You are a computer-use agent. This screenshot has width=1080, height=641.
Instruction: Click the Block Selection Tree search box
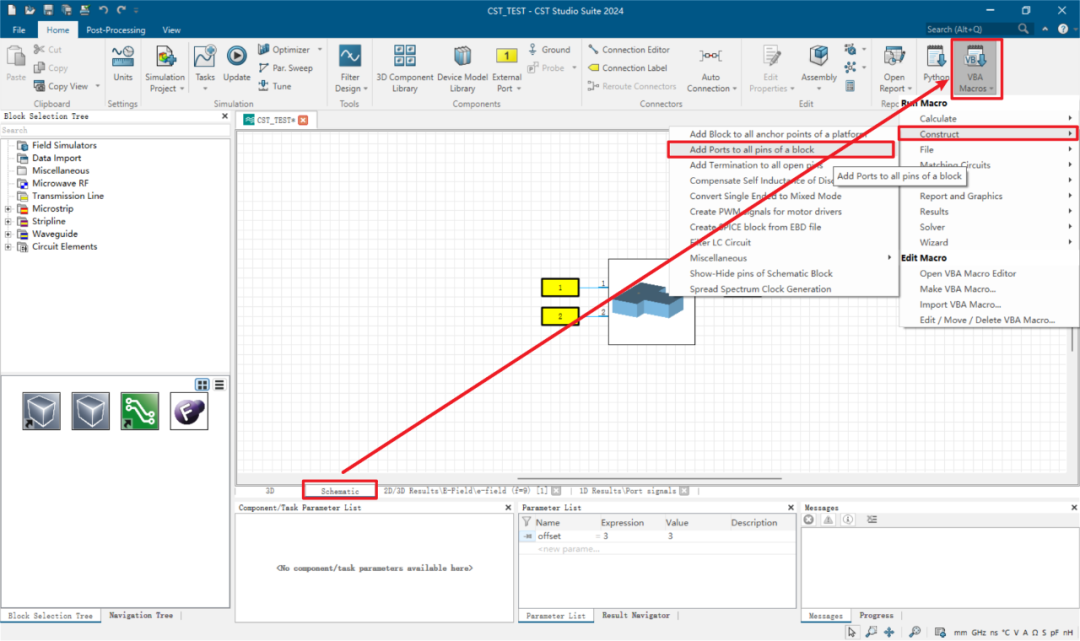[x=114, y=130]
